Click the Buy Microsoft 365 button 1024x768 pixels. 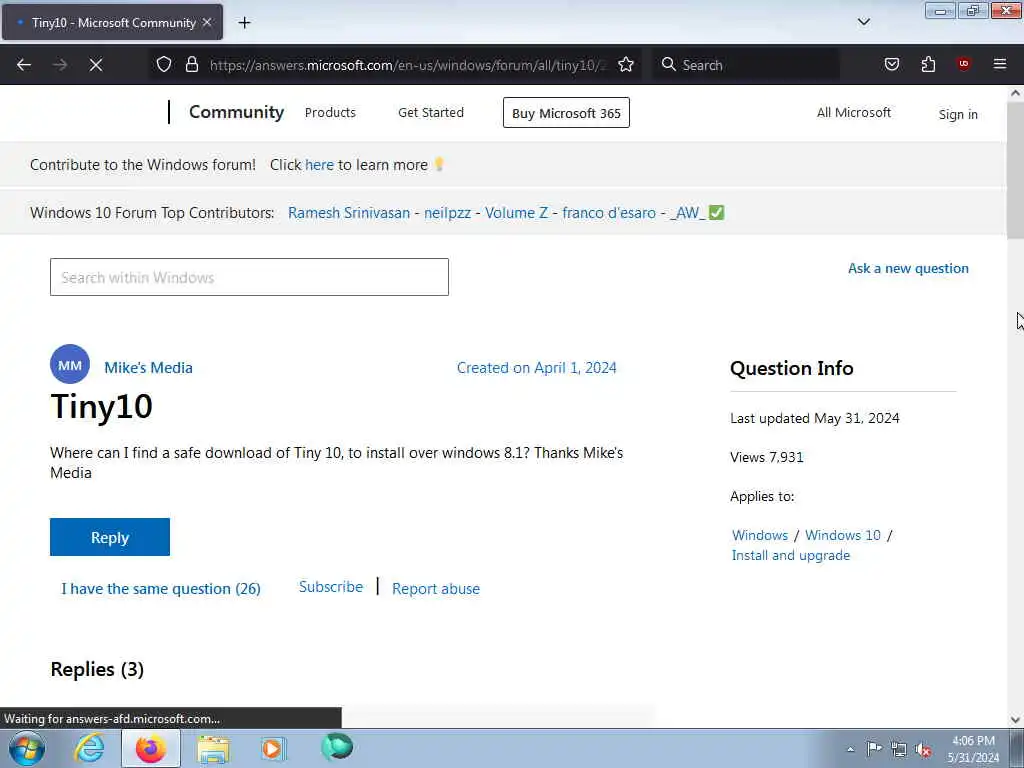click(566, 113)
